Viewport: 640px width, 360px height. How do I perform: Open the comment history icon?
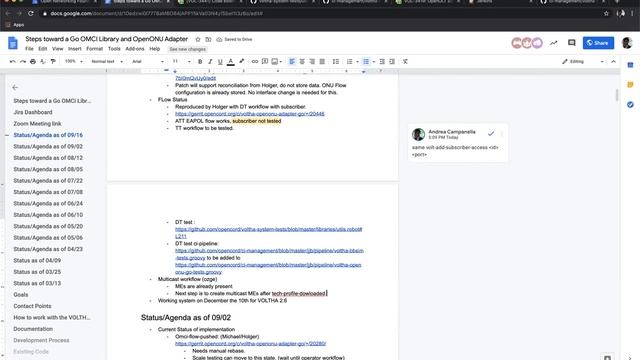point(571,43)
